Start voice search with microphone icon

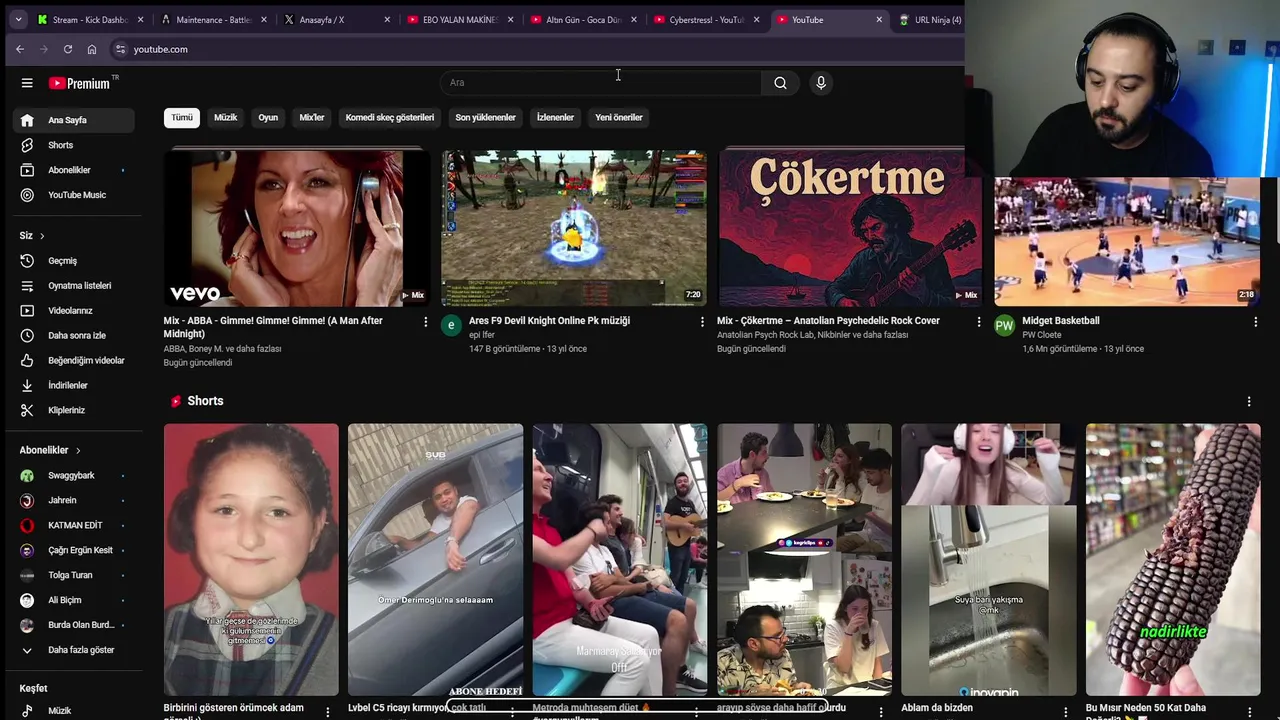pyautogui.click(x=821, y=83)
